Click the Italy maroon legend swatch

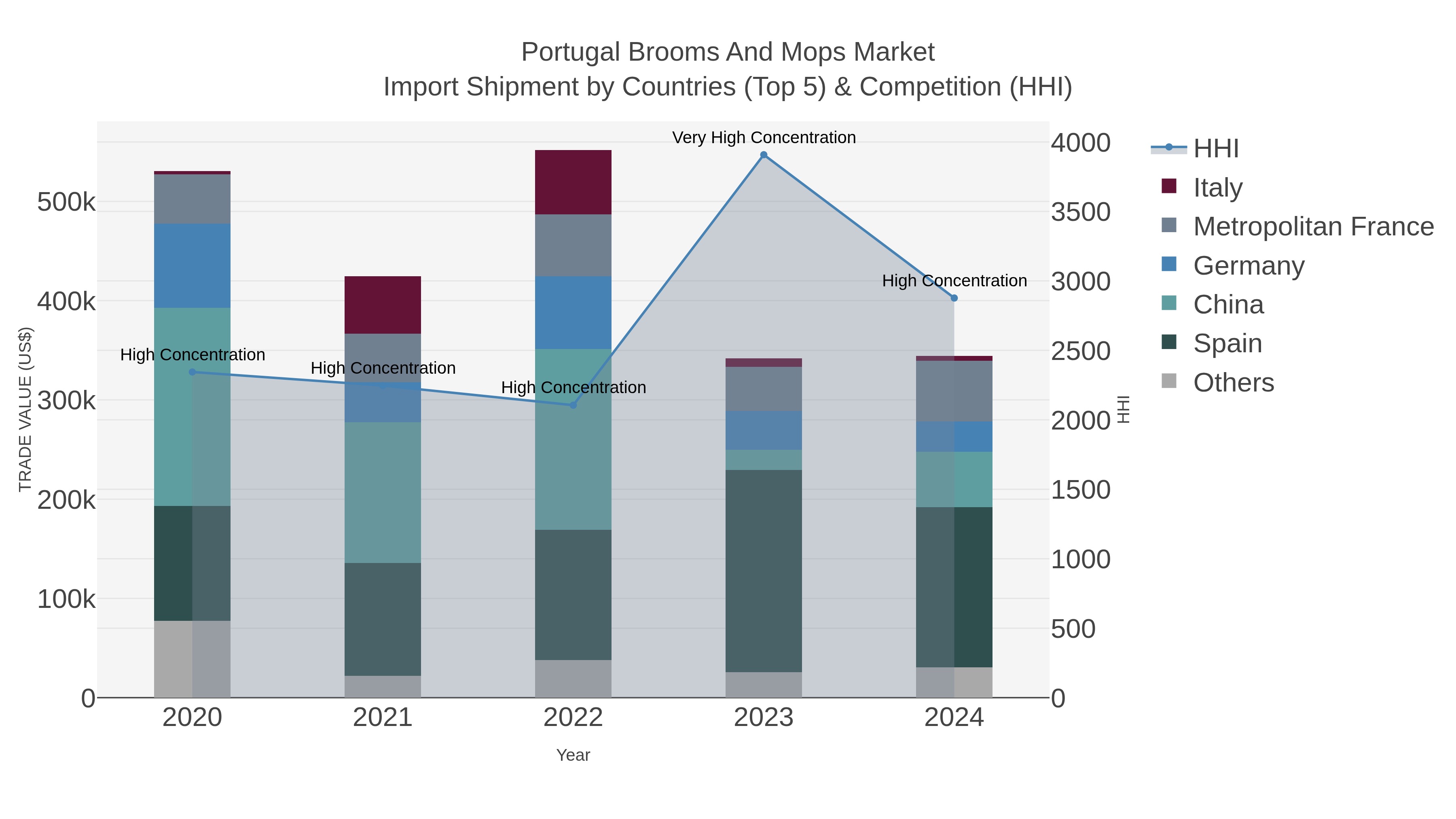tap(1169, 186)
